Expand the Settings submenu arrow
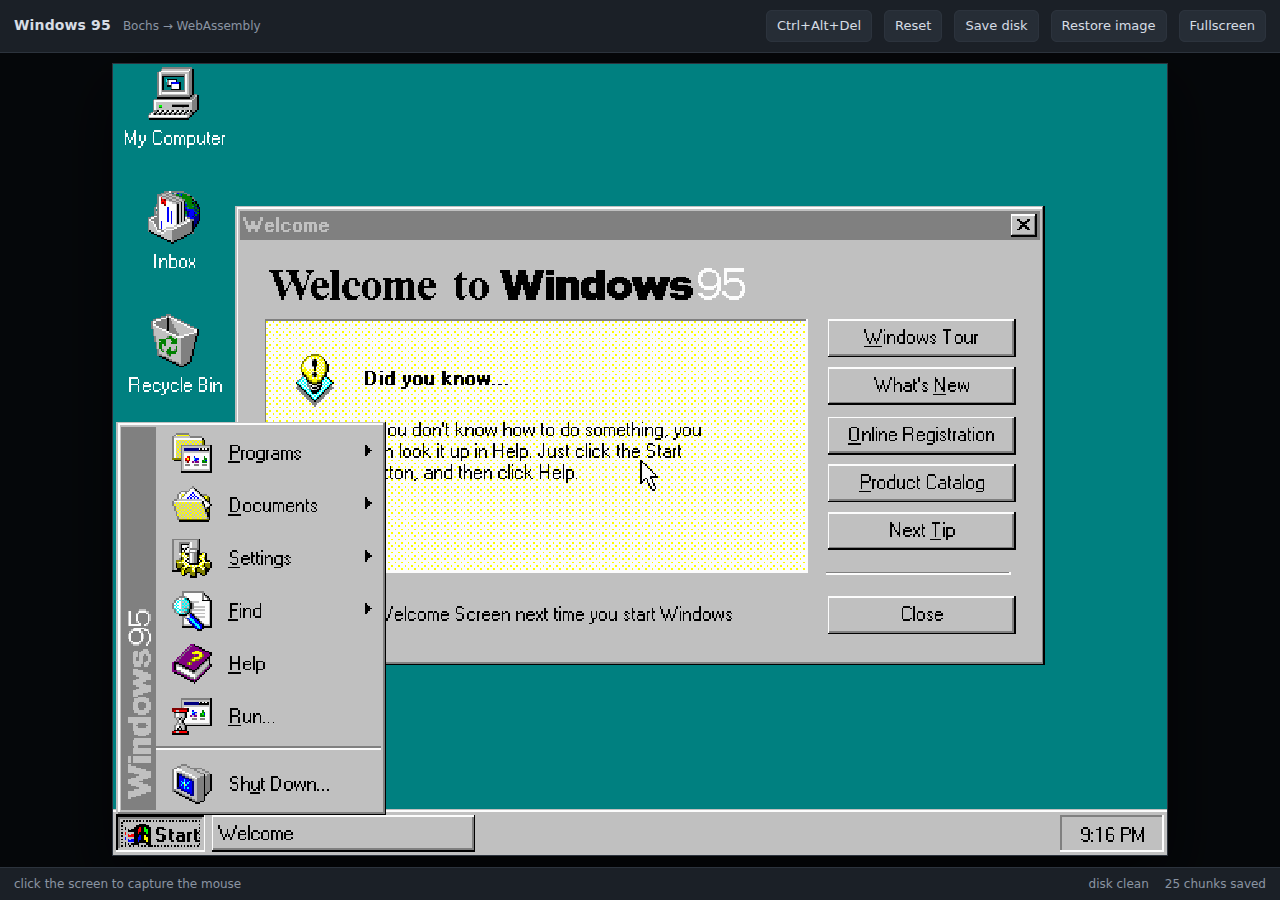Viewport: 1280px width, 900px height. tap(368, 556)
